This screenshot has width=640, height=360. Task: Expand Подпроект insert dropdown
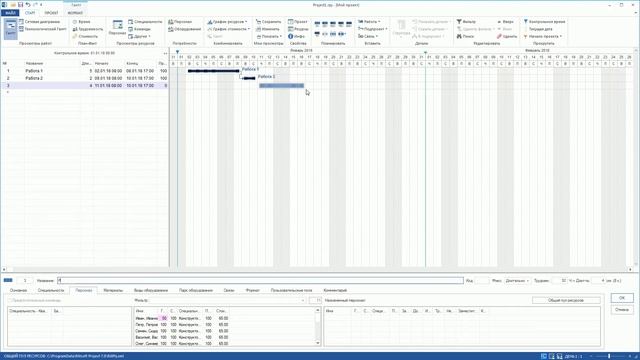[372, 29]
